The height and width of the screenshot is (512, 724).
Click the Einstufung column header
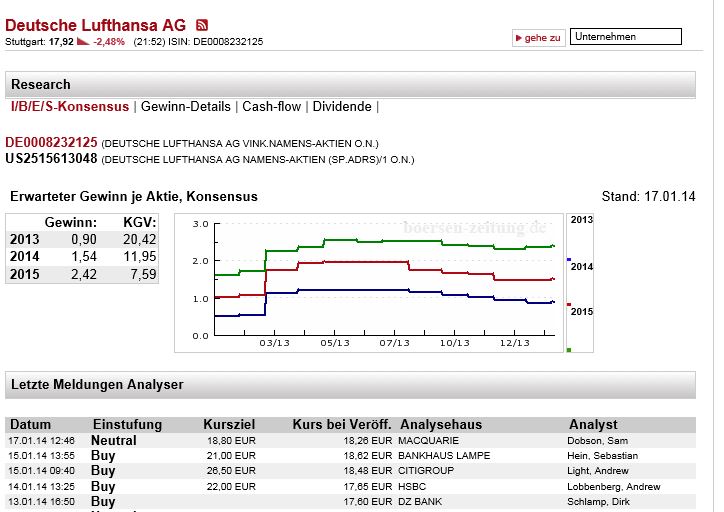point(127,424)
